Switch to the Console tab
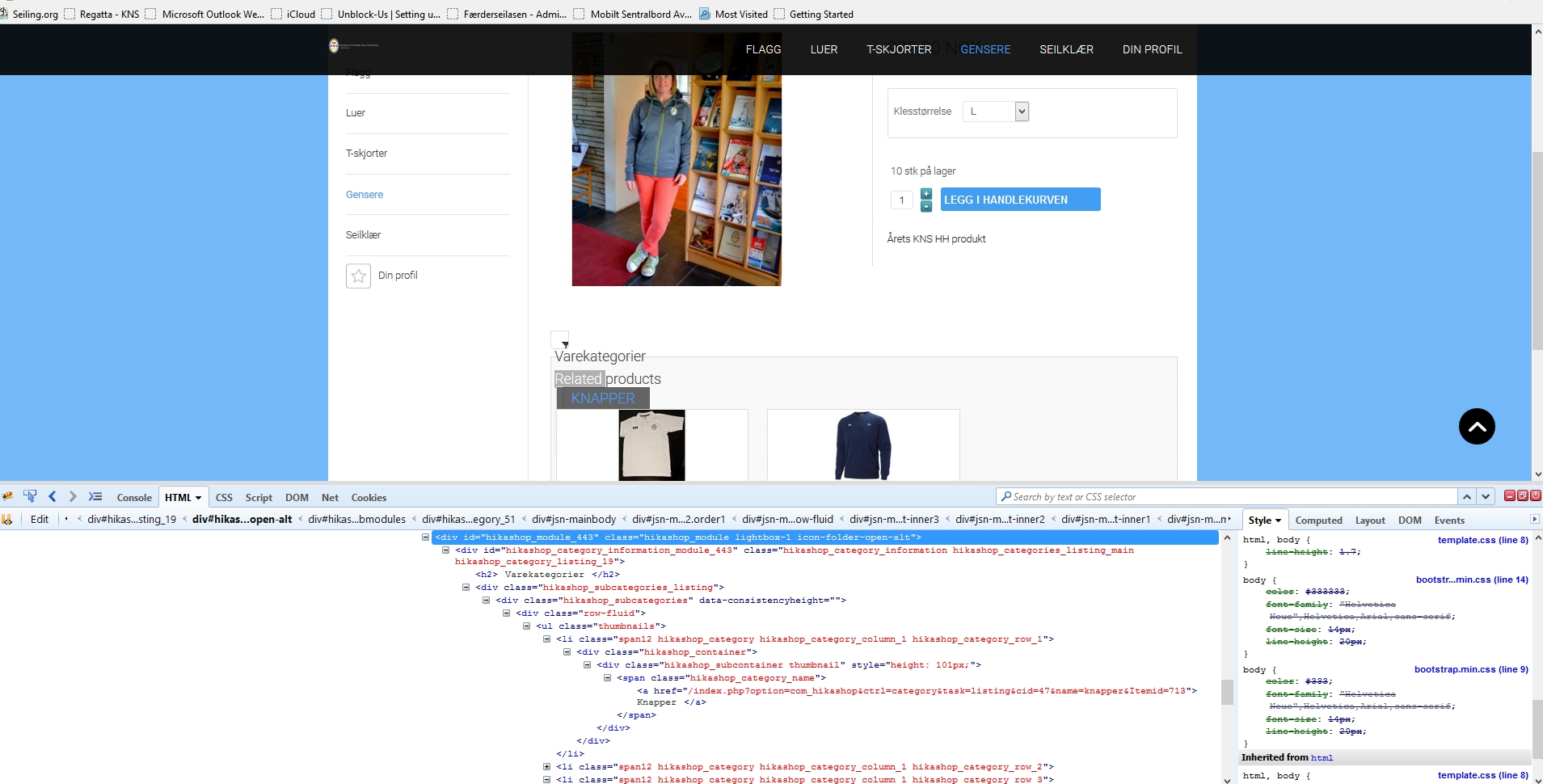The image size is (1543, 784). coord(134,497)
